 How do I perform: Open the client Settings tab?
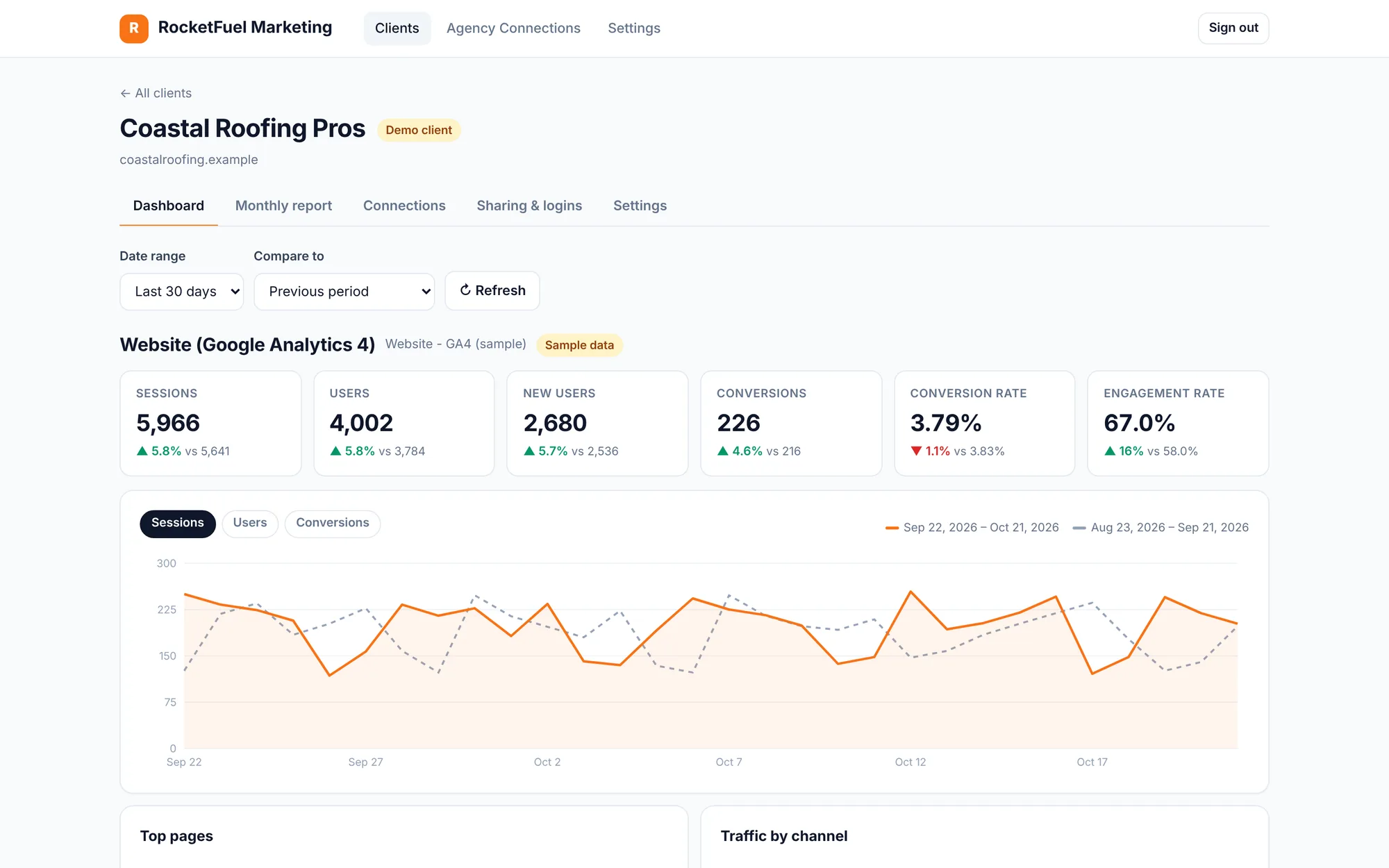pos(640,206)
